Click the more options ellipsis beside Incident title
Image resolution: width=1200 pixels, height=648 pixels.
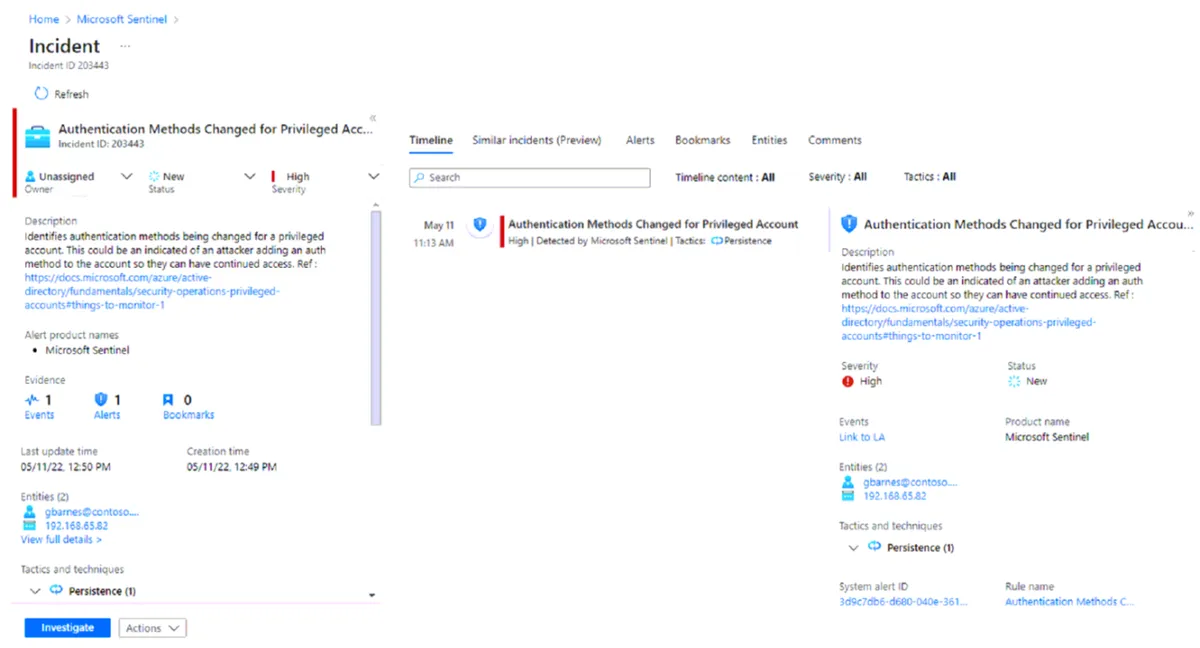(125, 46)
